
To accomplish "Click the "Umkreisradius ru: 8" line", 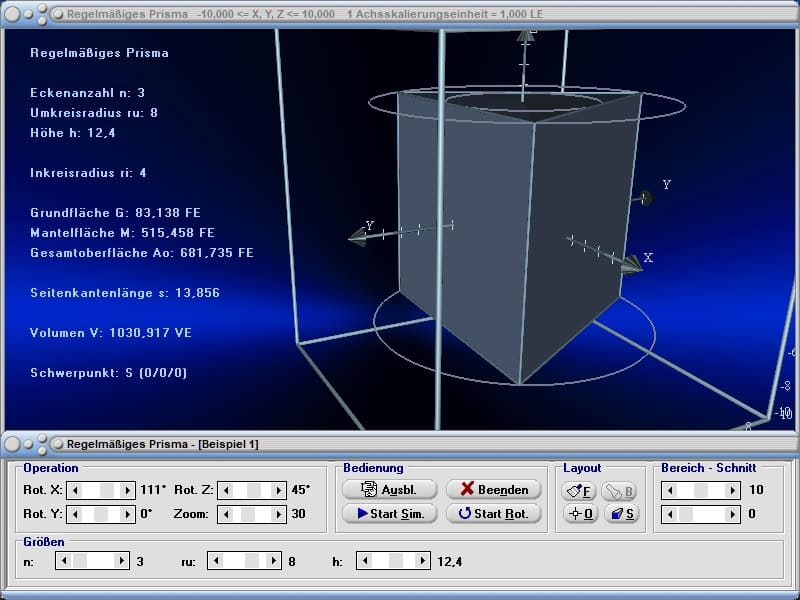I will click(x=94, y=113).
